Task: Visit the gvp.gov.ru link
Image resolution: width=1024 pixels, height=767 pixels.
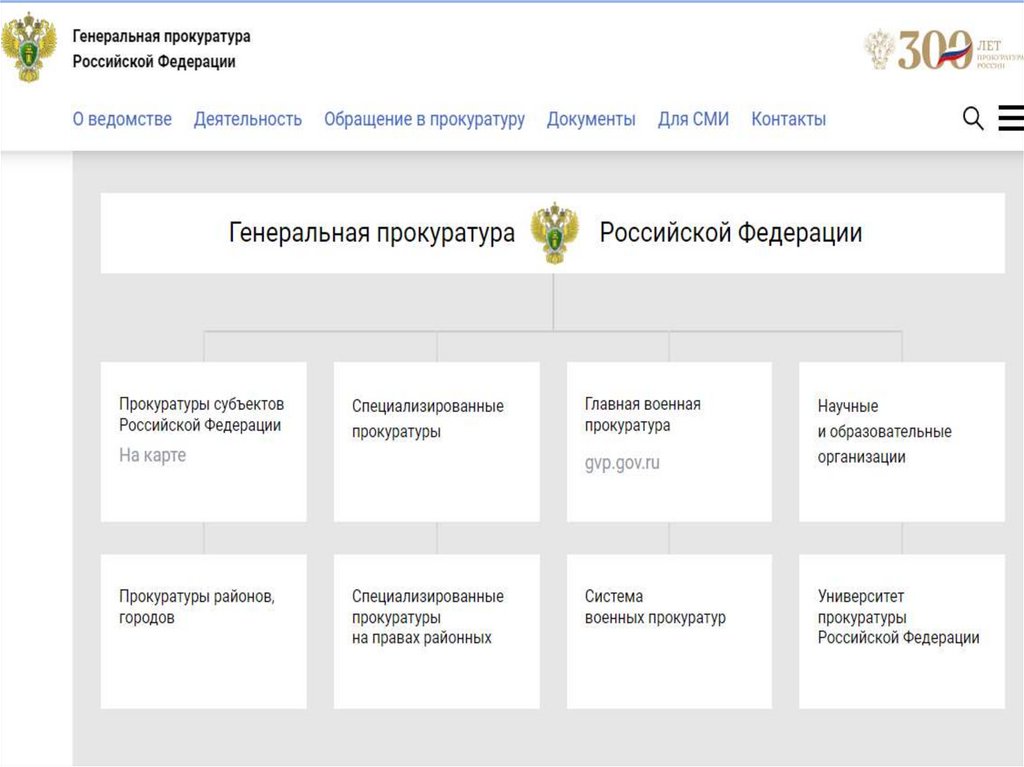Action: point(622,463)
